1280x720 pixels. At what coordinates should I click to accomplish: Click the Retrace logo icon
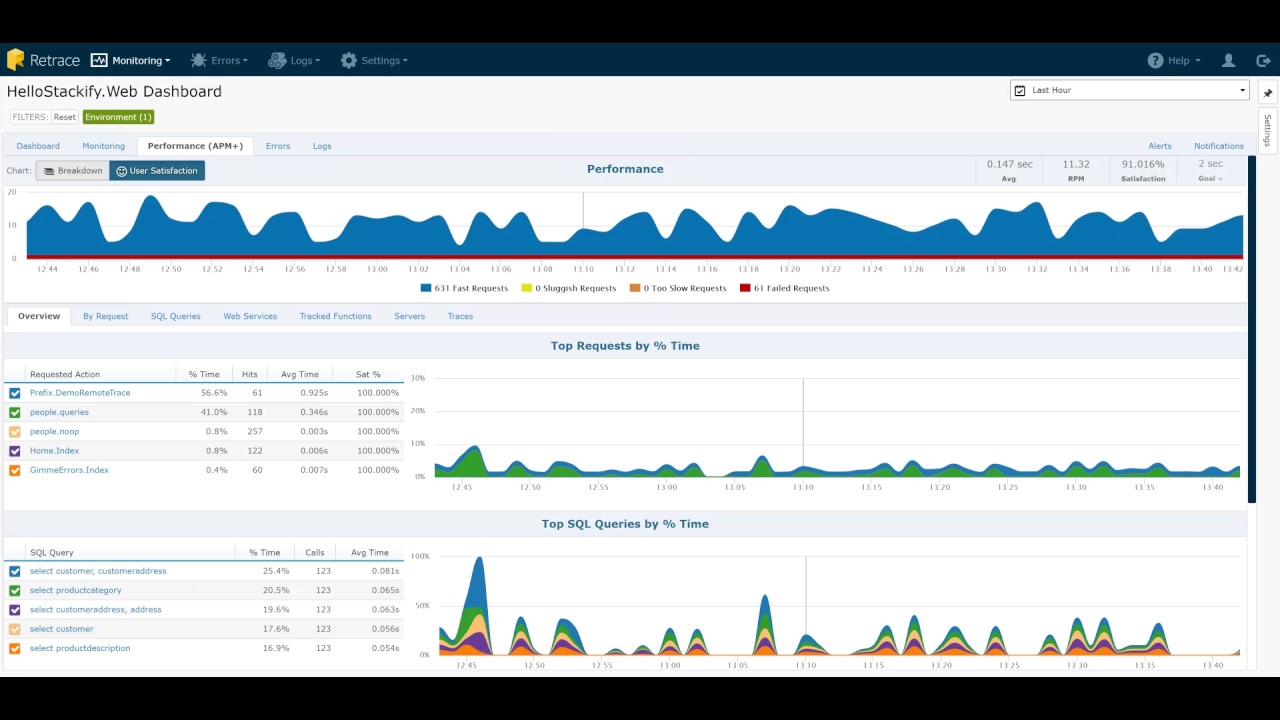15,60
